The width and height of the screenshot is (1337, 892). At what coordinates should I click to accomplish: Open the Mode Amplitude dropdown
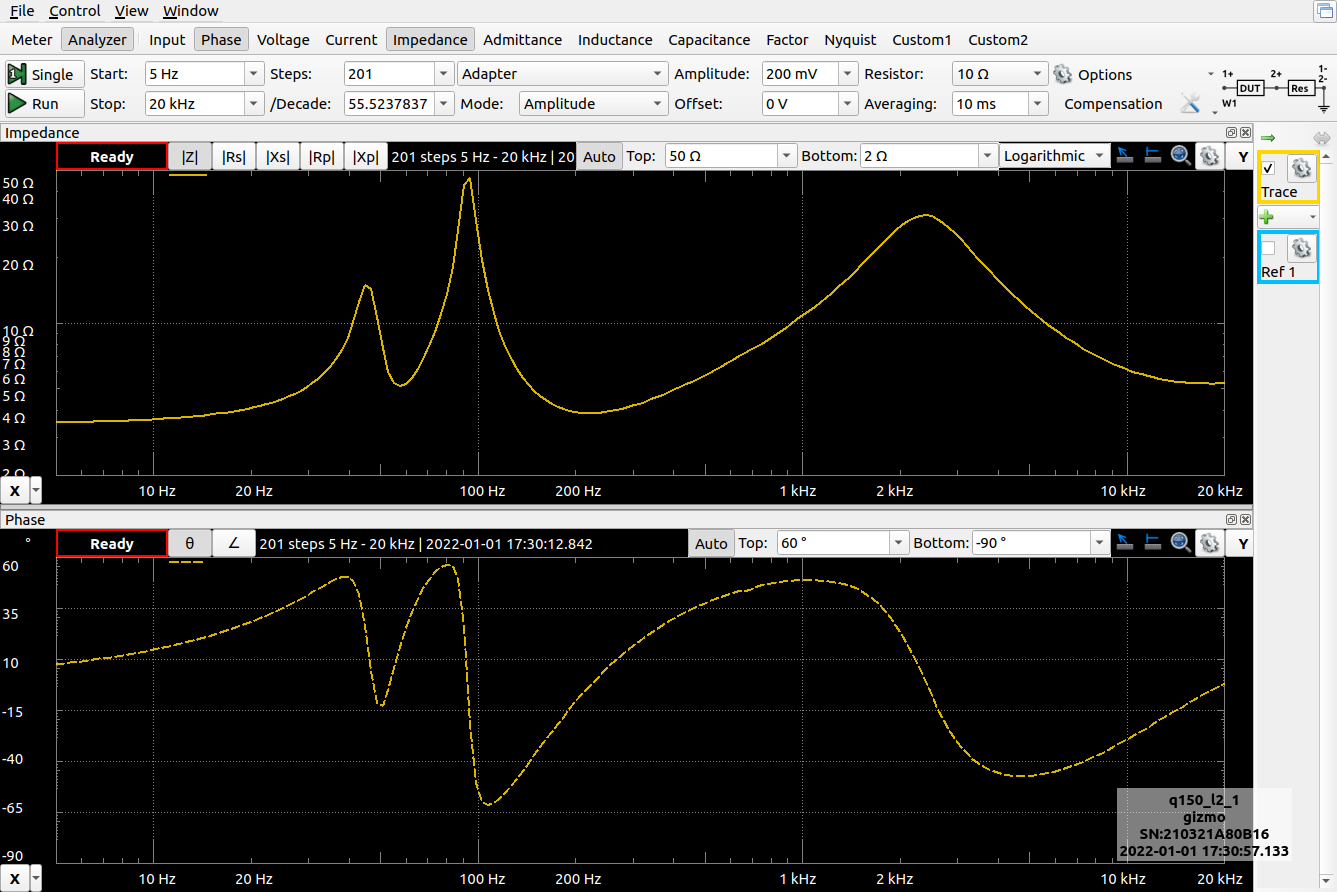point(593,104)
